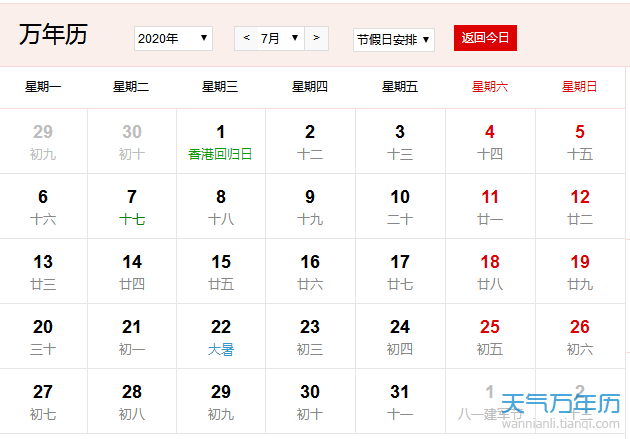Pick July 31 date cell

[x=400, y=401]
